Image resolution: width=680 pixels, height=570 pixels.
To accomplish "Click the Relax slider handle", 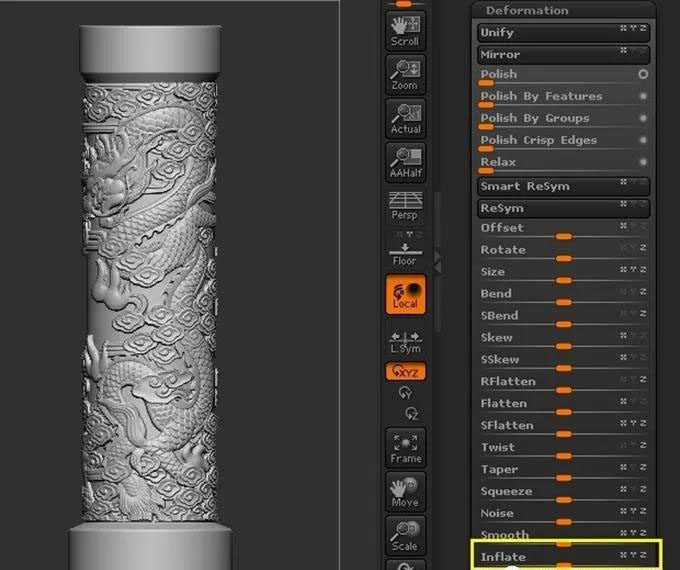I will click(x=486, y=170).
